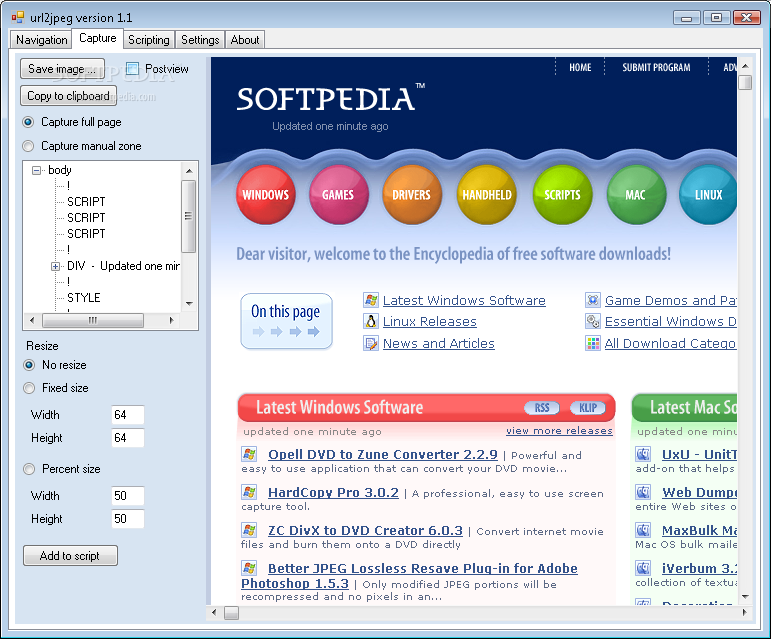771x639 pixels.
Task: Click the Mac icon next to iVerbum entry
Action: [x=643, y=568]
